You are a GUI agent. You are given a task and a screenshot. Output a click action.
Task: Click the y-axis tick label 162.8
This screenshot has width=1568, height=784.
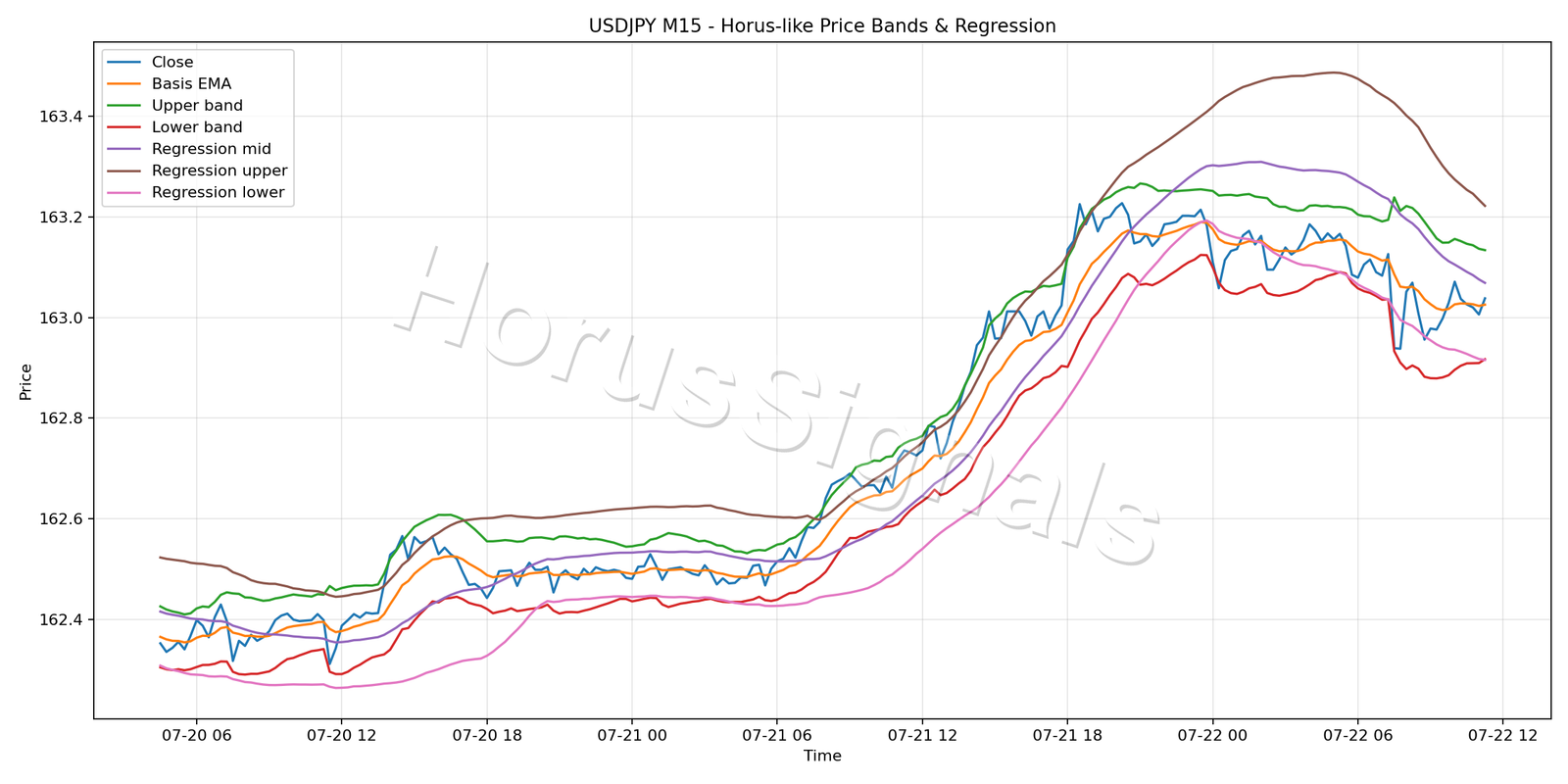pos(63,418)
